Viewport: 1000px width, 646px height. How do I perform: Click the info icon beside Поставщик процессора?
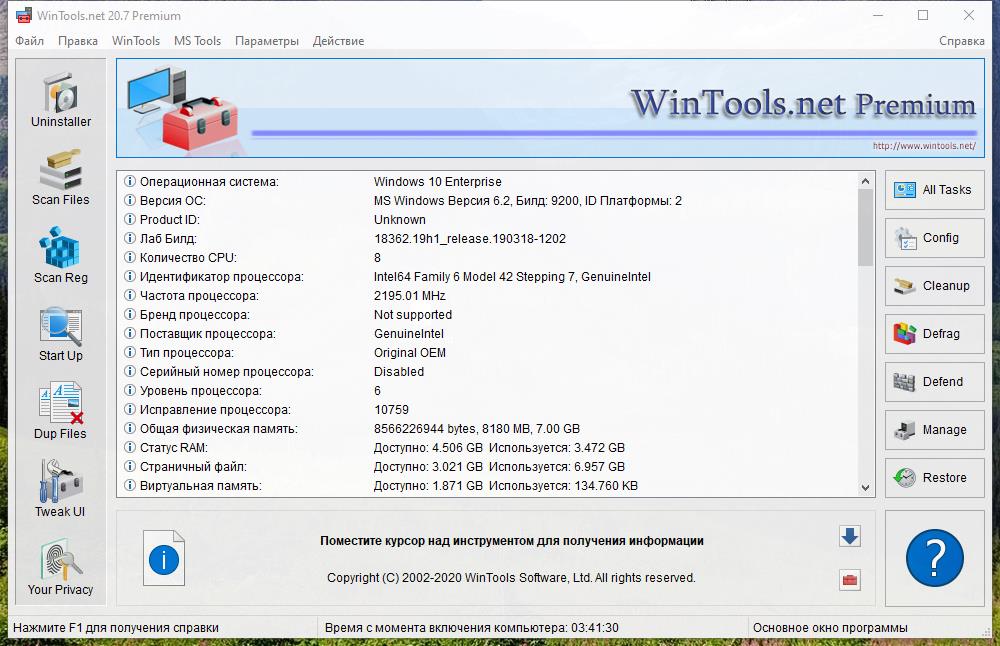(129, 334)
